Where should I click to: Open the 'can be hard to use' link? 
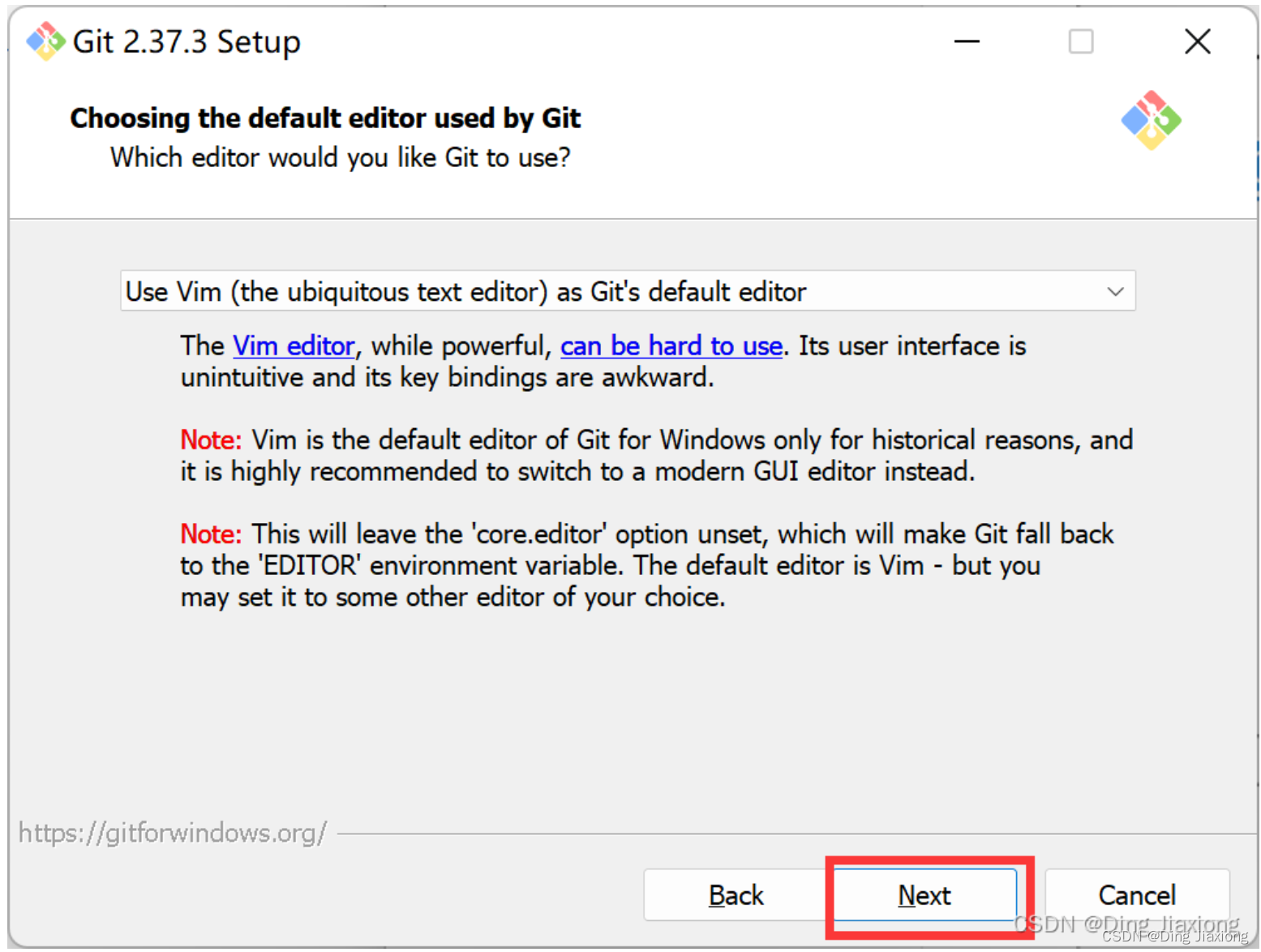coord(671,346)
